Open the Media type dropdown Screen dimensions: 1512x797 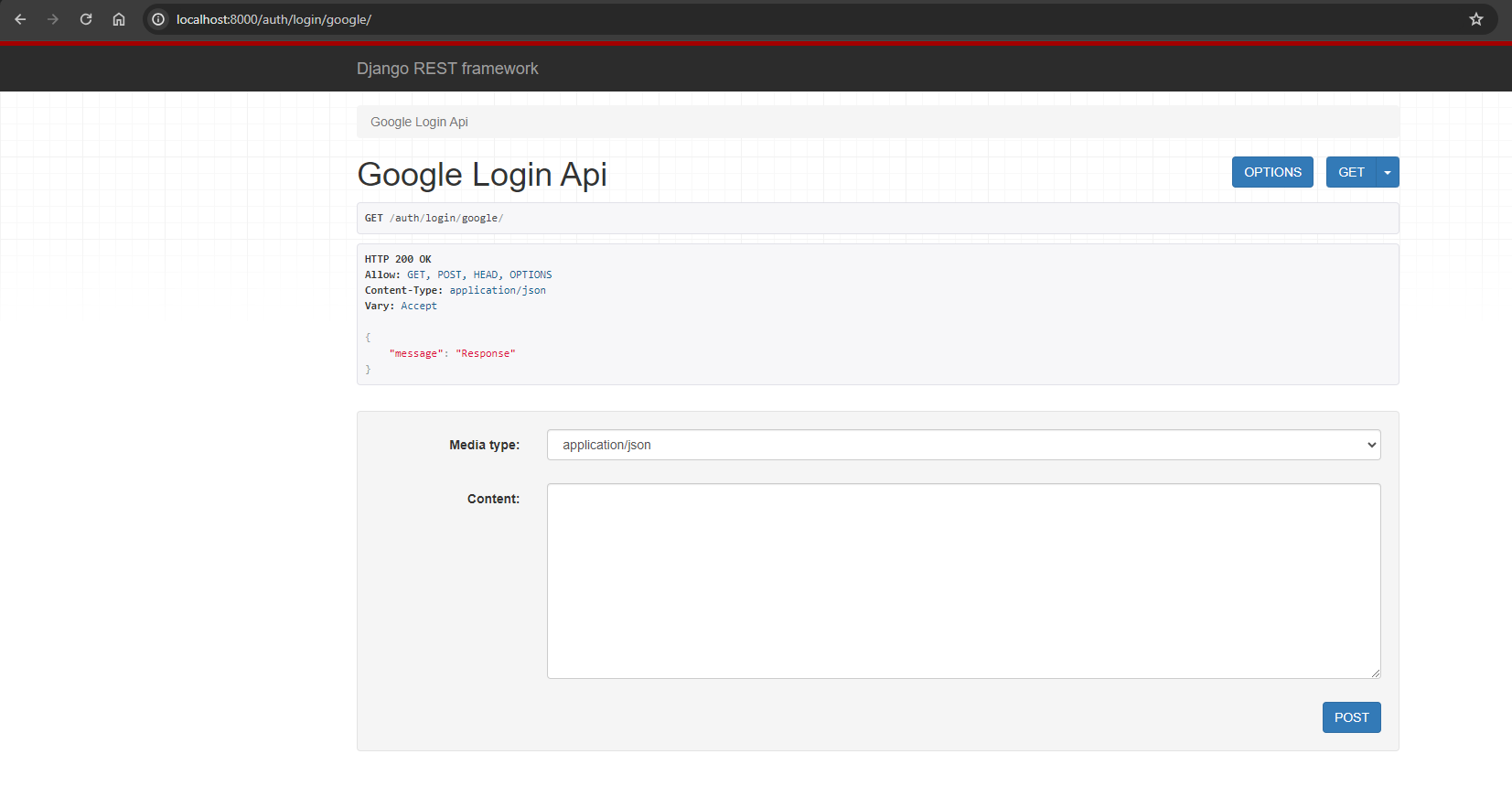point(963,445)
